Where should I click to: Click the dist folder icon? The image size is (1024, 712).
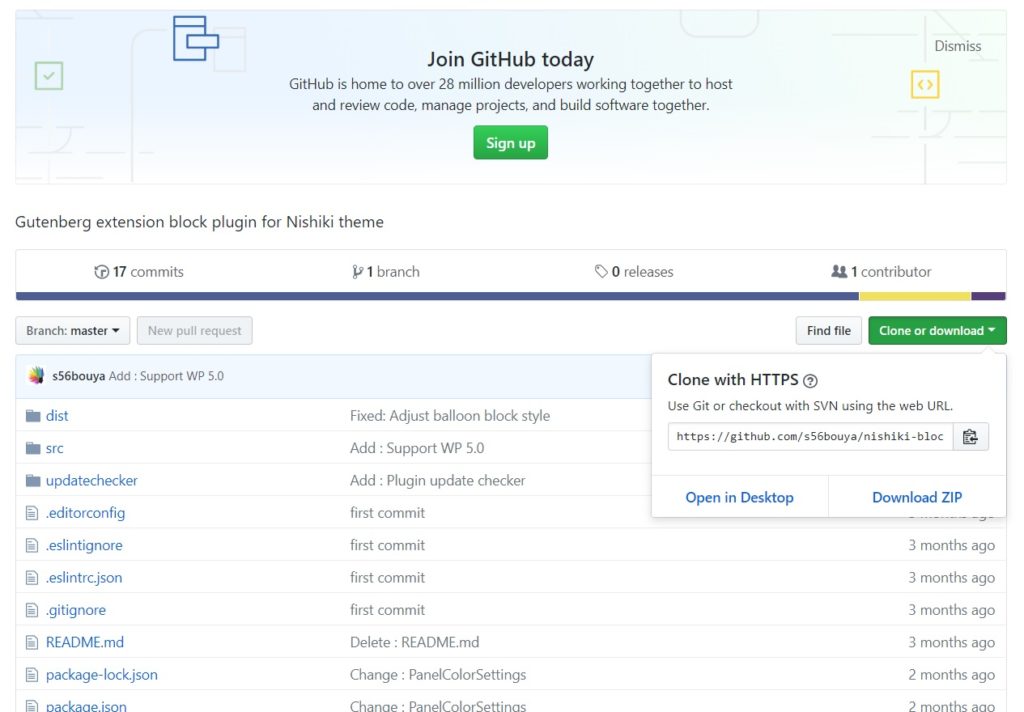(33, 416)
